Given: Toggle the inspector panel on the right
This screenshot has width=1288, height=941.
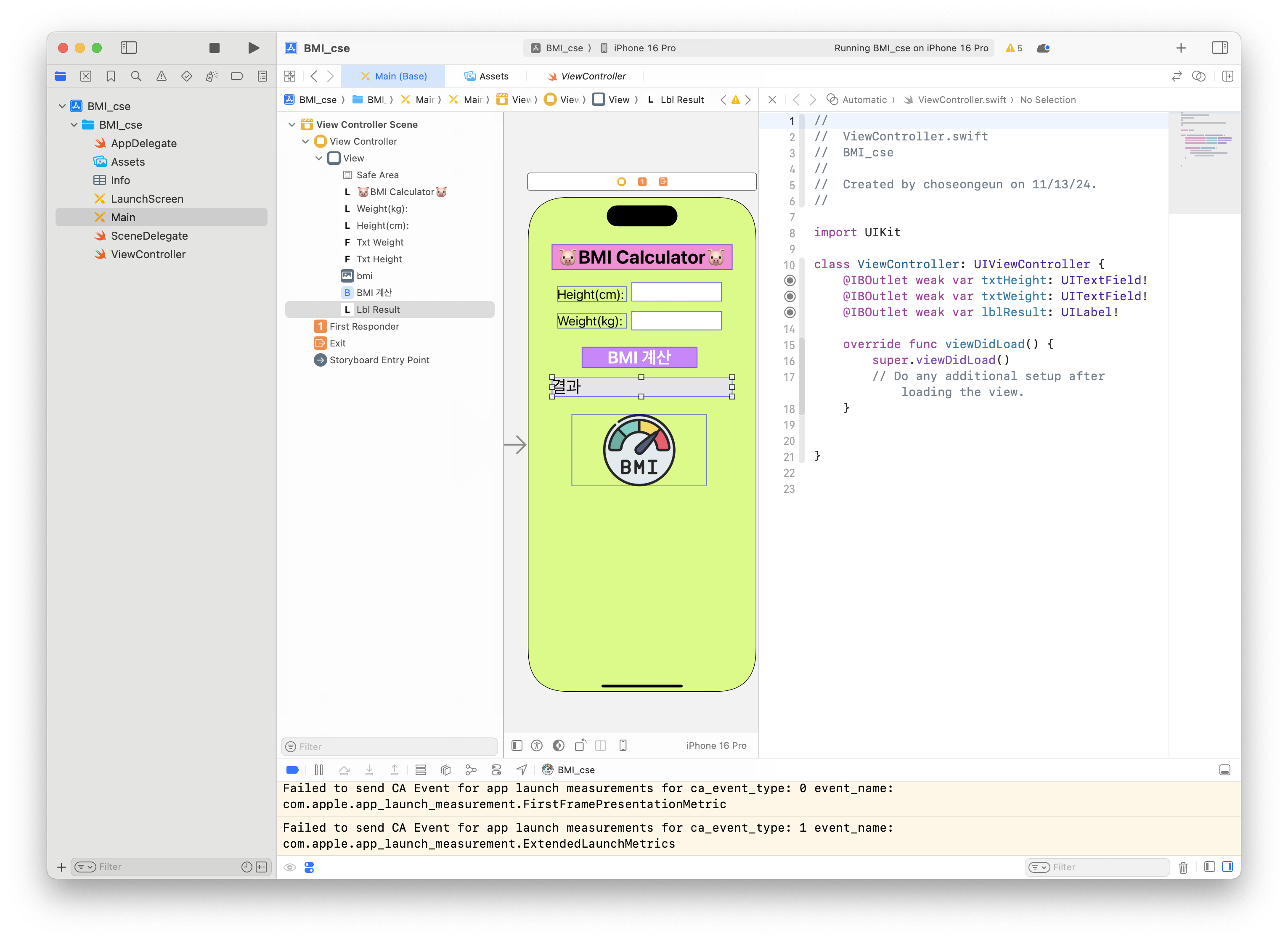Looking at the screenshot, I should 1219,48.
